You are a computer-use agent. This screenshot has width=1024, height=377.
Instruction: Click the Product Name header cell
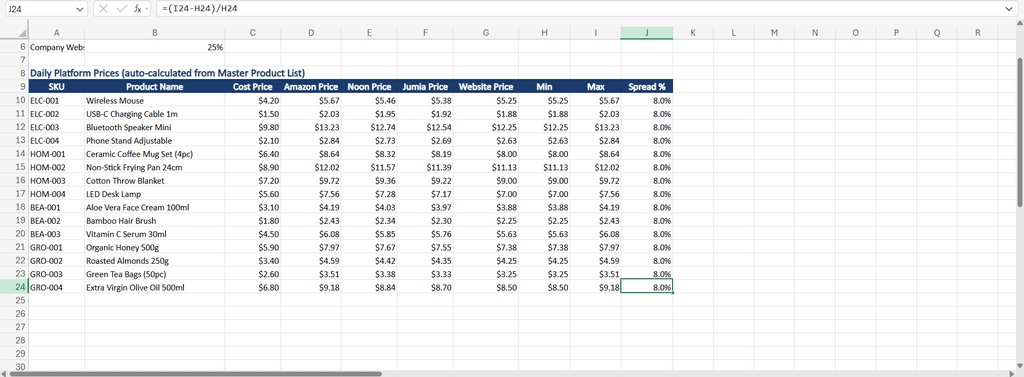pyautogui.click(x=155, y=87)
